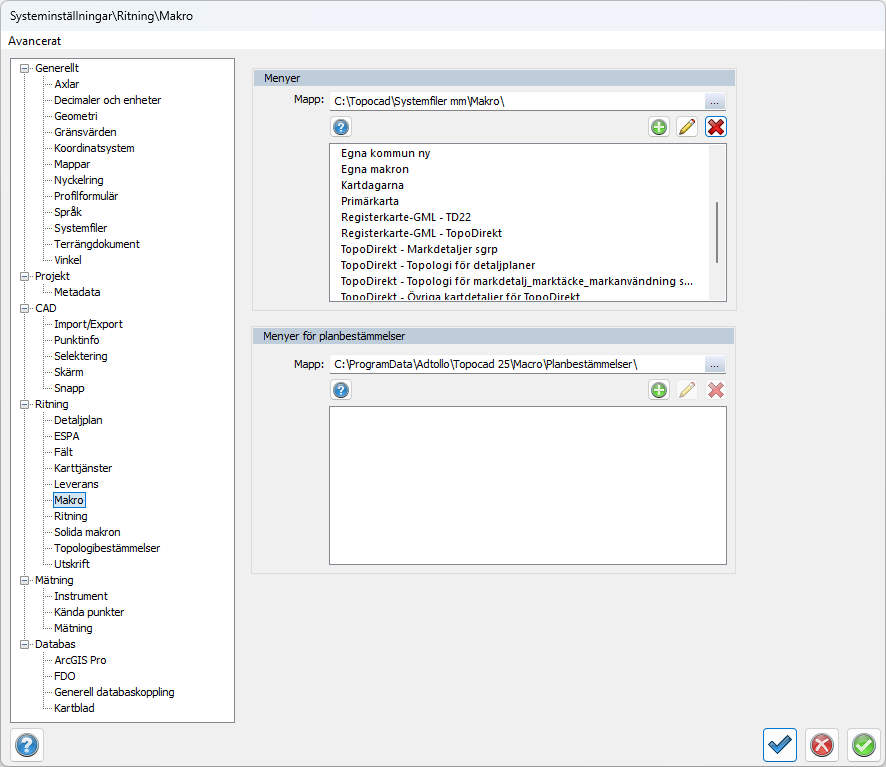Click the blue checkmark apply button
The height and width of the screenshot is (767, 886).
pyautogui.click(x=779, y=745)
